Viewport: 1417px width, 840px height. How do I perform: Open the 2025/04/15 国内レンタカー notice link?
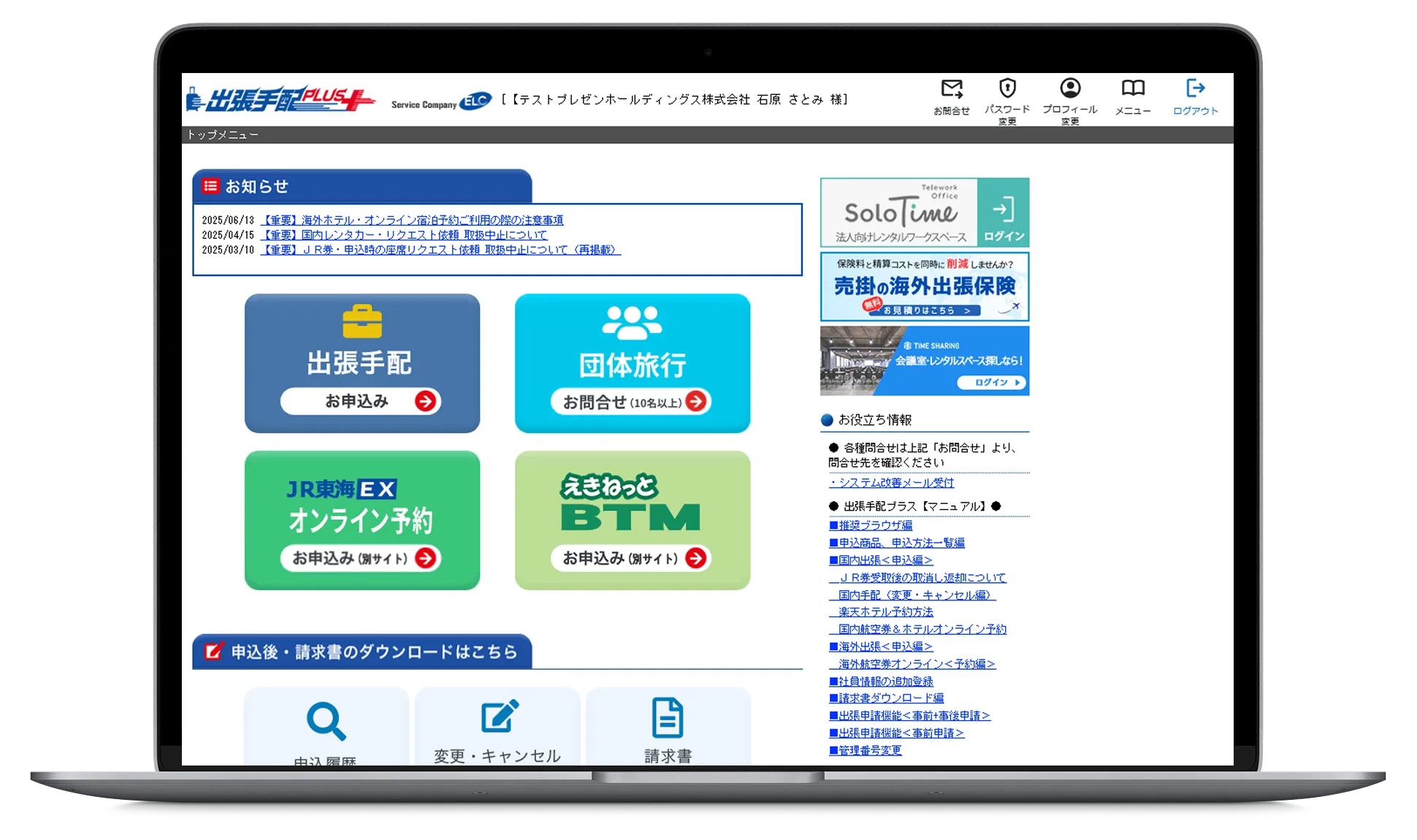pos(404,234)
